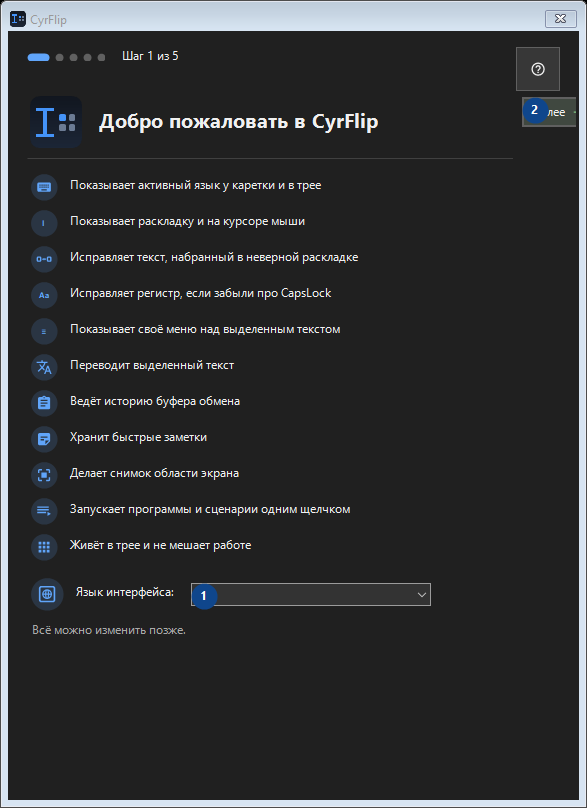Click the dropdown chevron for interface language
587x808 pixels.
(422, 595)
